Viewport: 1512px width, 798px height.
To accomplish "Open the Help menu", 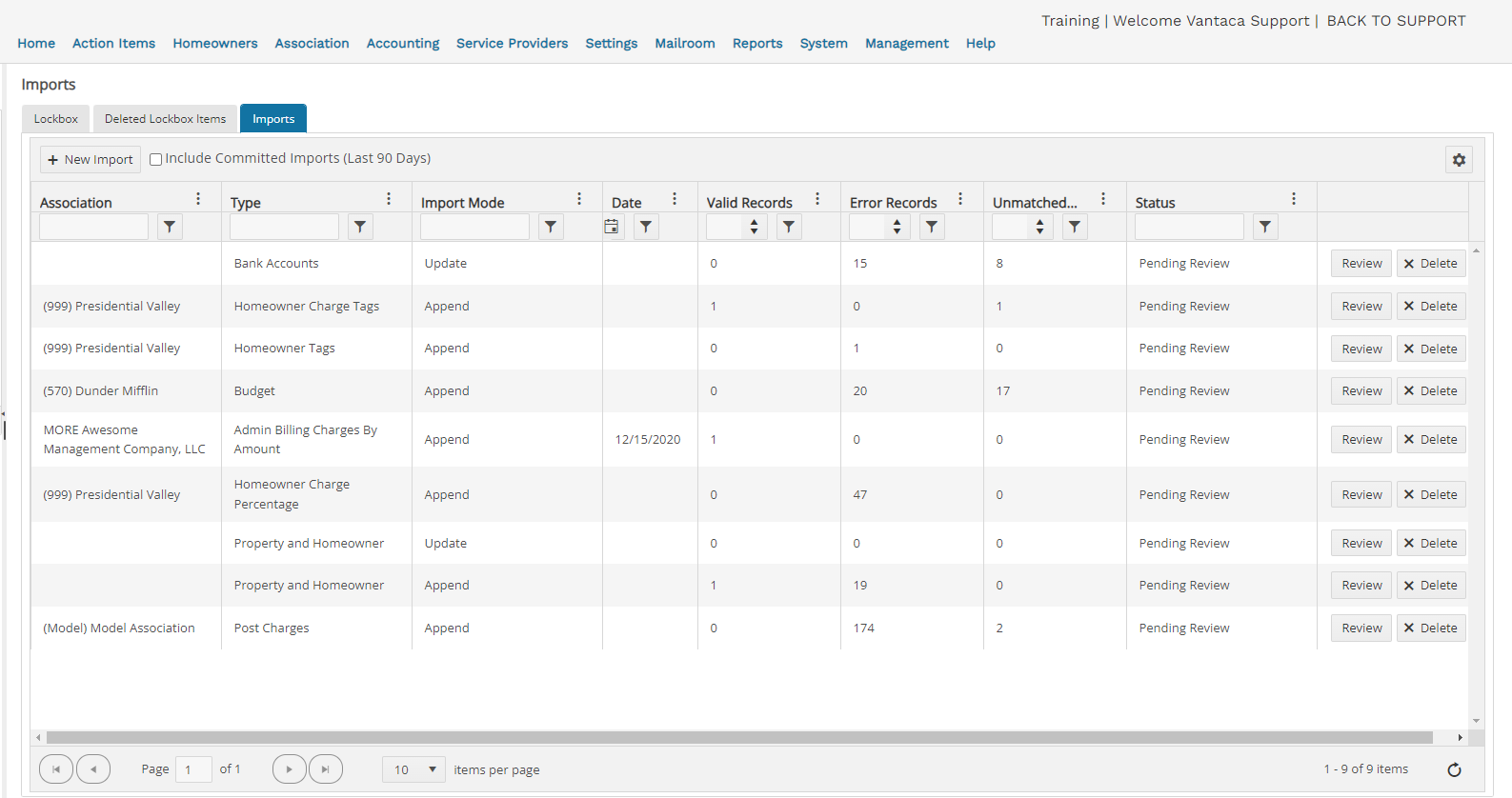I will coord(980,44).
